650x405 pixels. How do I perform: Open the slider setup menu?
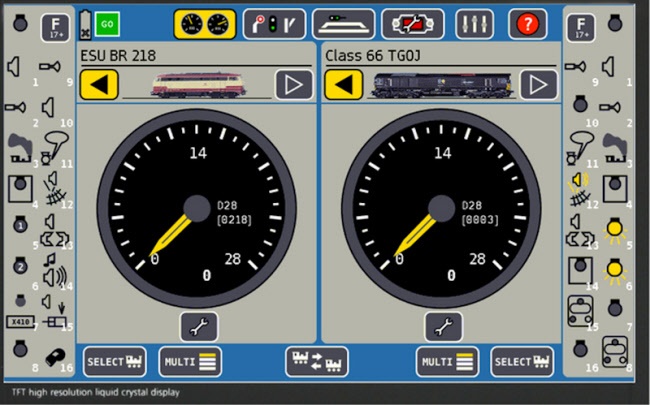pos(474,22)
